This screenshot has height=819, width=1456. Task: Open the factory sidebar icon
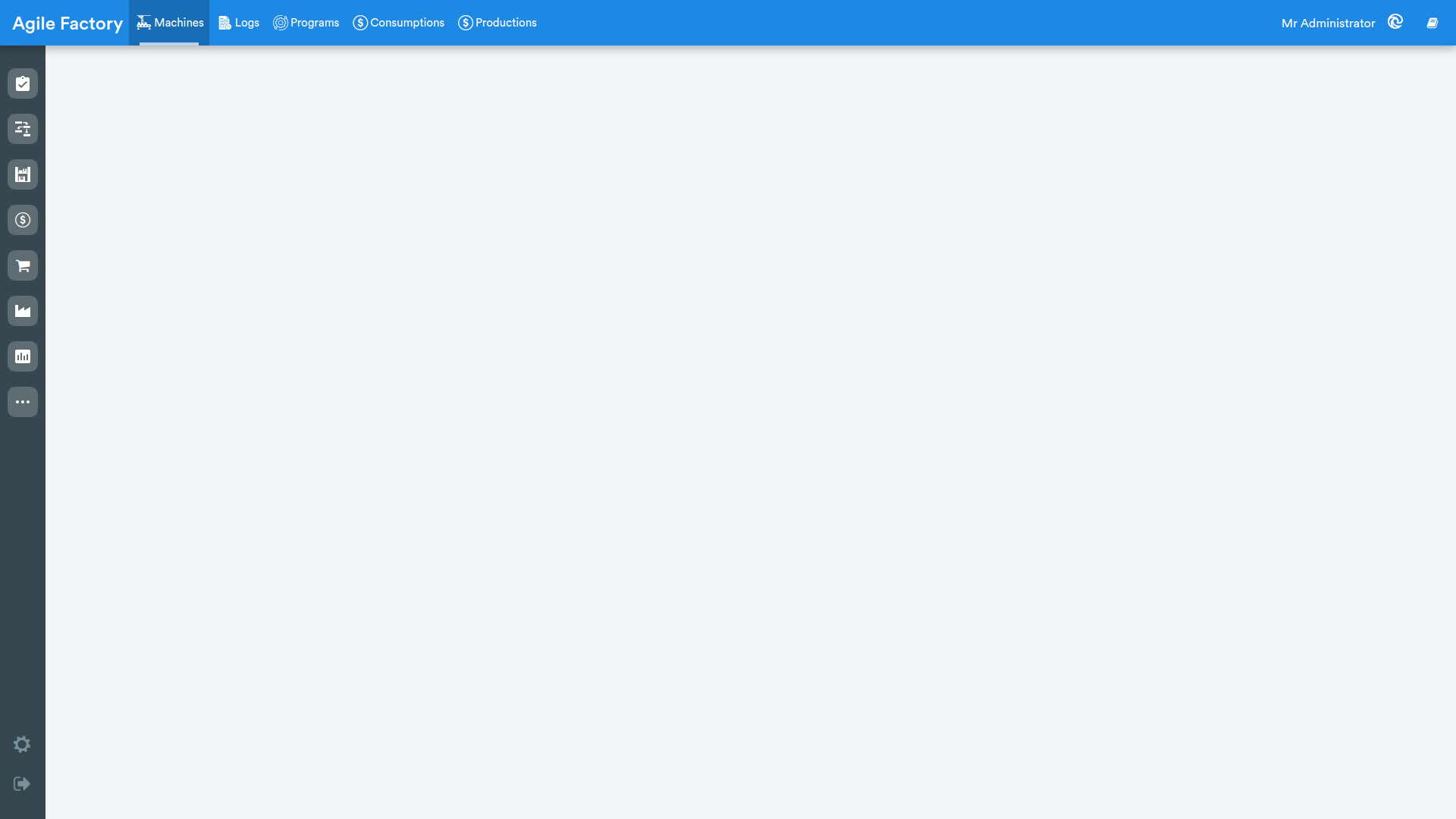(x=23, y=311)
